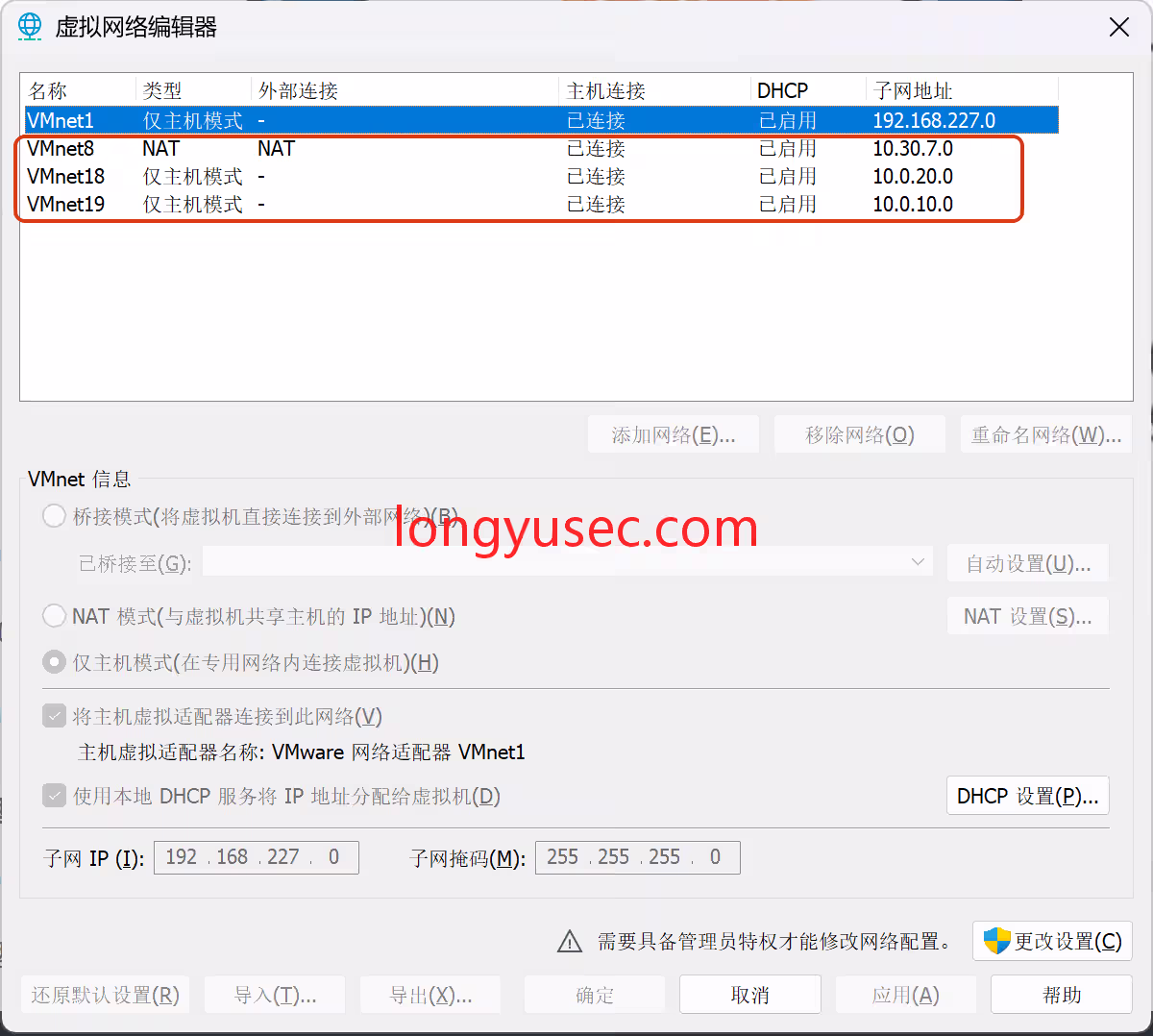The height and width of the screenshot is (1036, 1153).
Task: Click the 名称 column header
Action: click(79, 90)
